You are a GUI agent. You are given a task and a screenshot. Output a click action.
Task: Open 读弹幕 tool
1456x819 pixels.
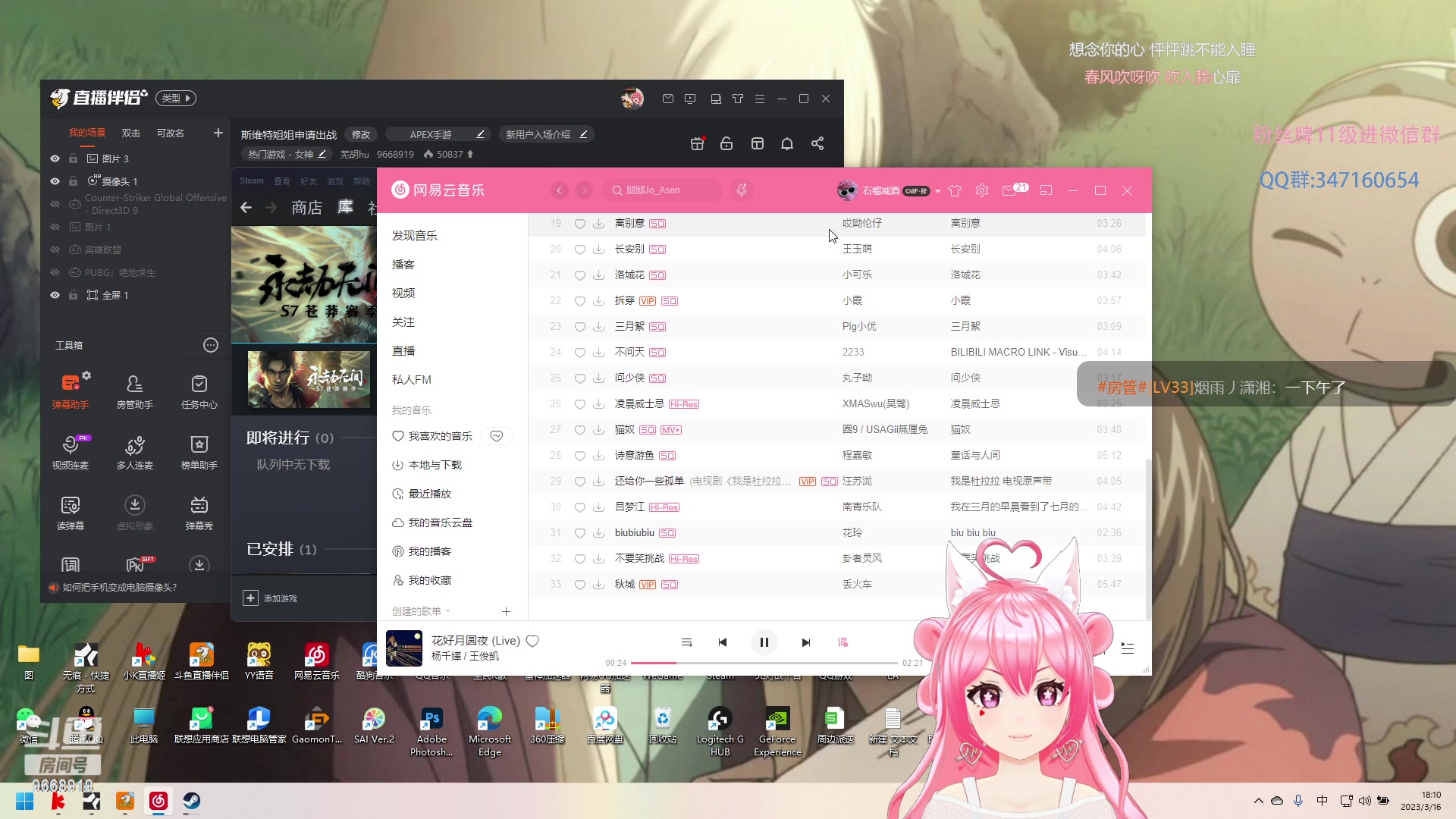click(71, 513)
